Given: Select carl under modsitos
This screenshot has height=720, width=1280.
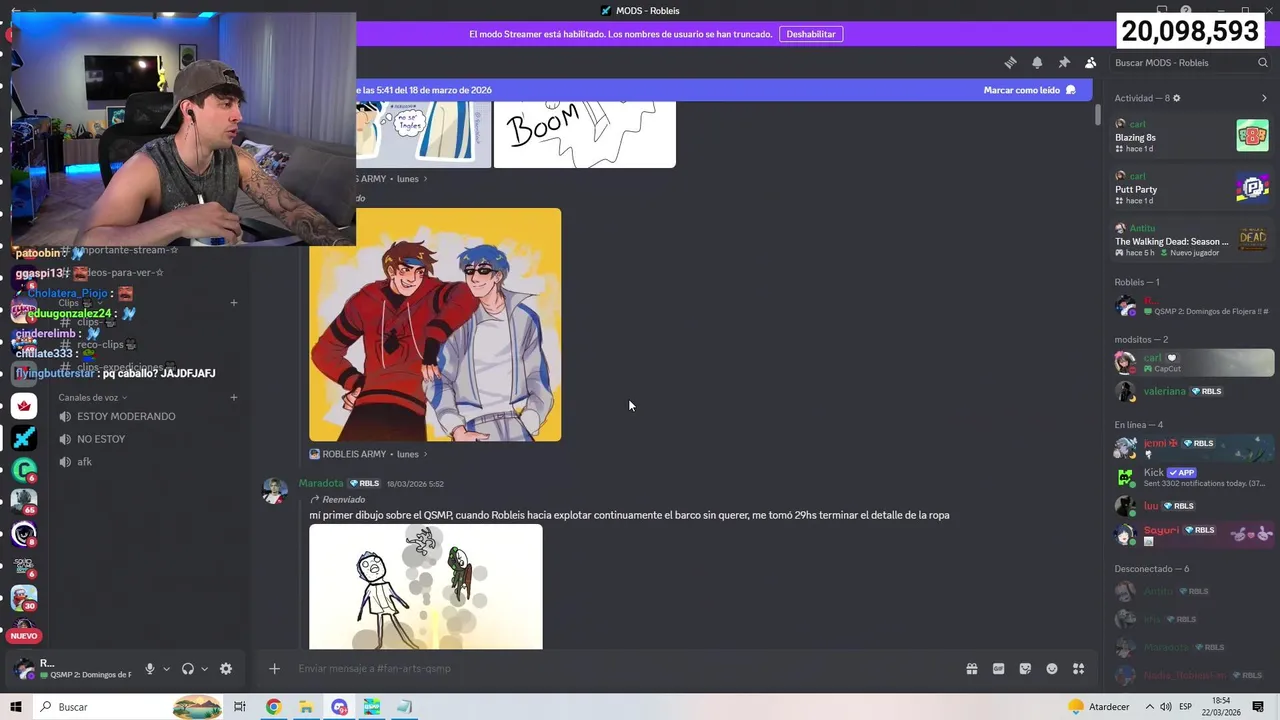Looking at the screenshot, I should [x=1192, y=362].
